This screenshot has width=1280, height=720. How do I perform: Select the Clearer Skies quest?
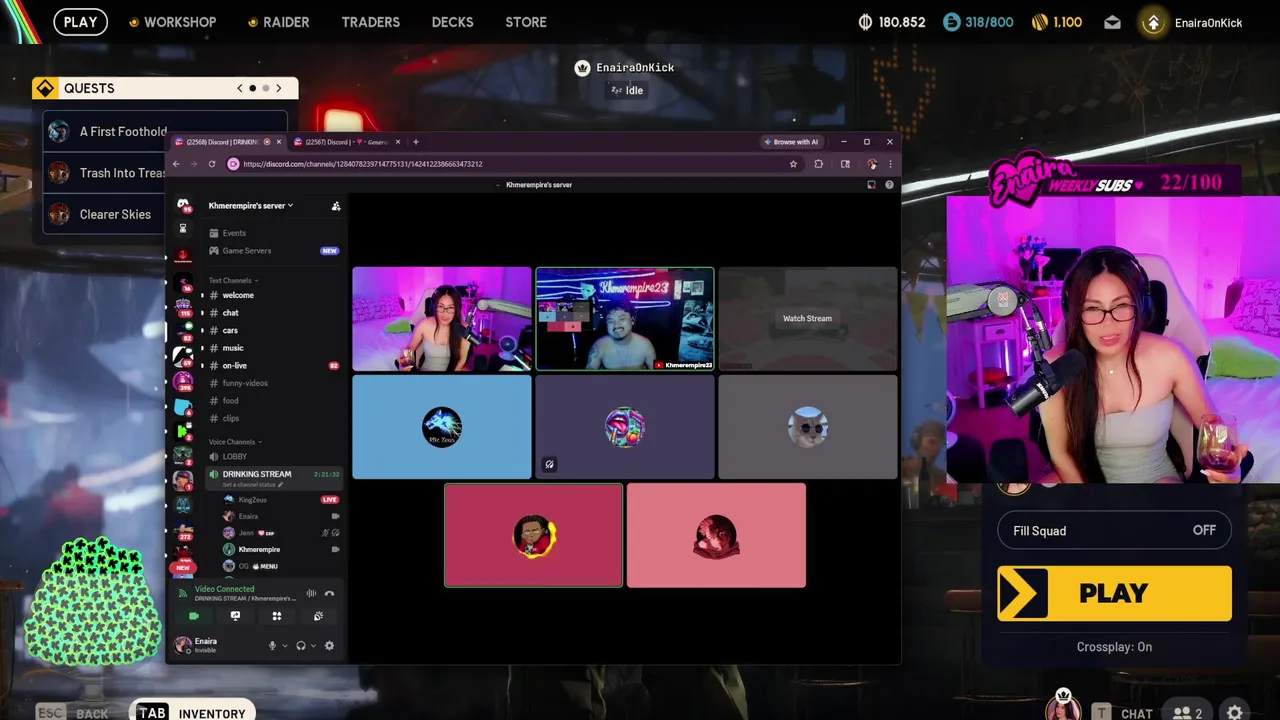click(166, 214)
